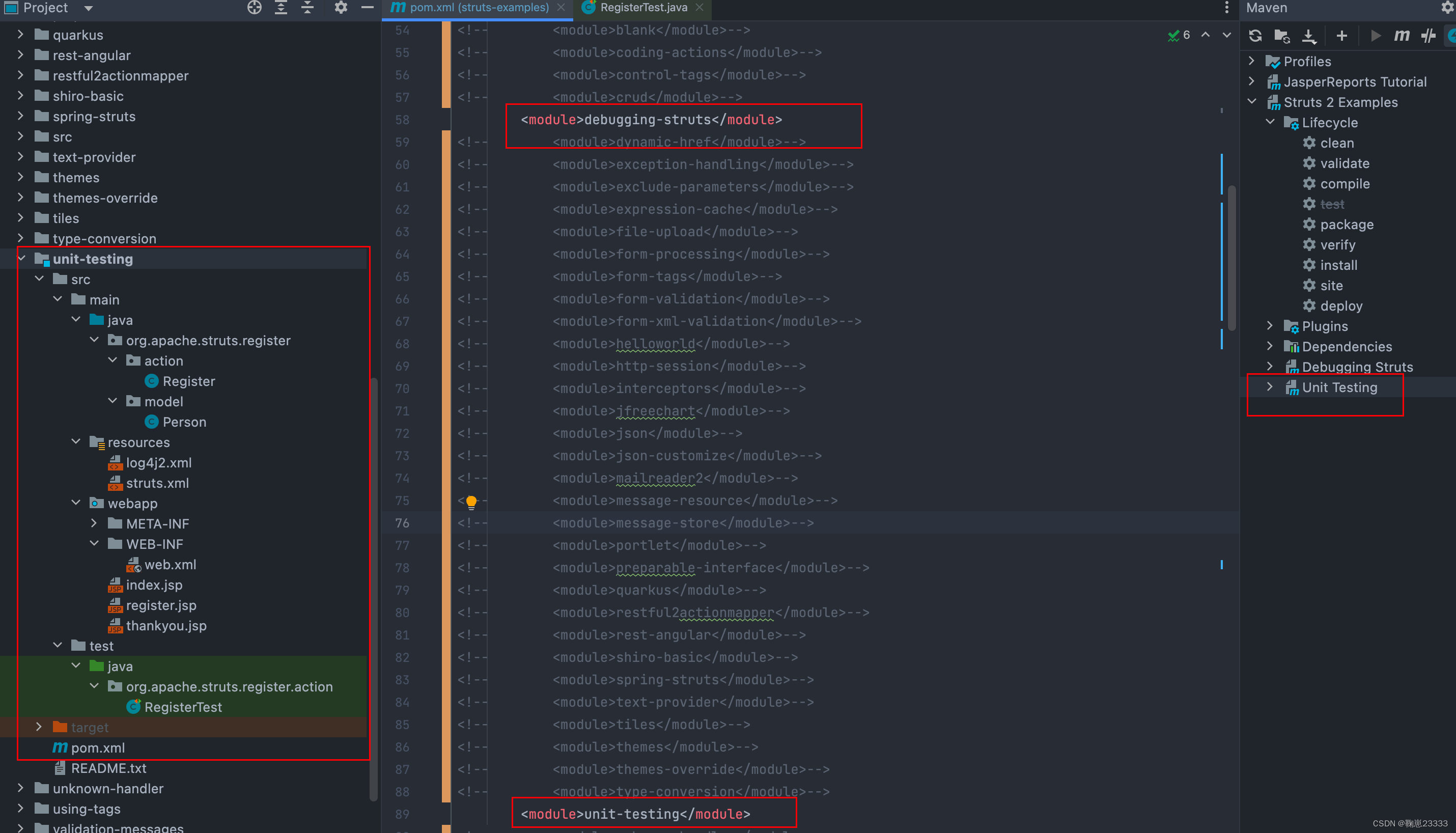Expand the Unit Testing Maven module
The height and width of the screenshot is (833, 1456).
tap(1270, 387)
